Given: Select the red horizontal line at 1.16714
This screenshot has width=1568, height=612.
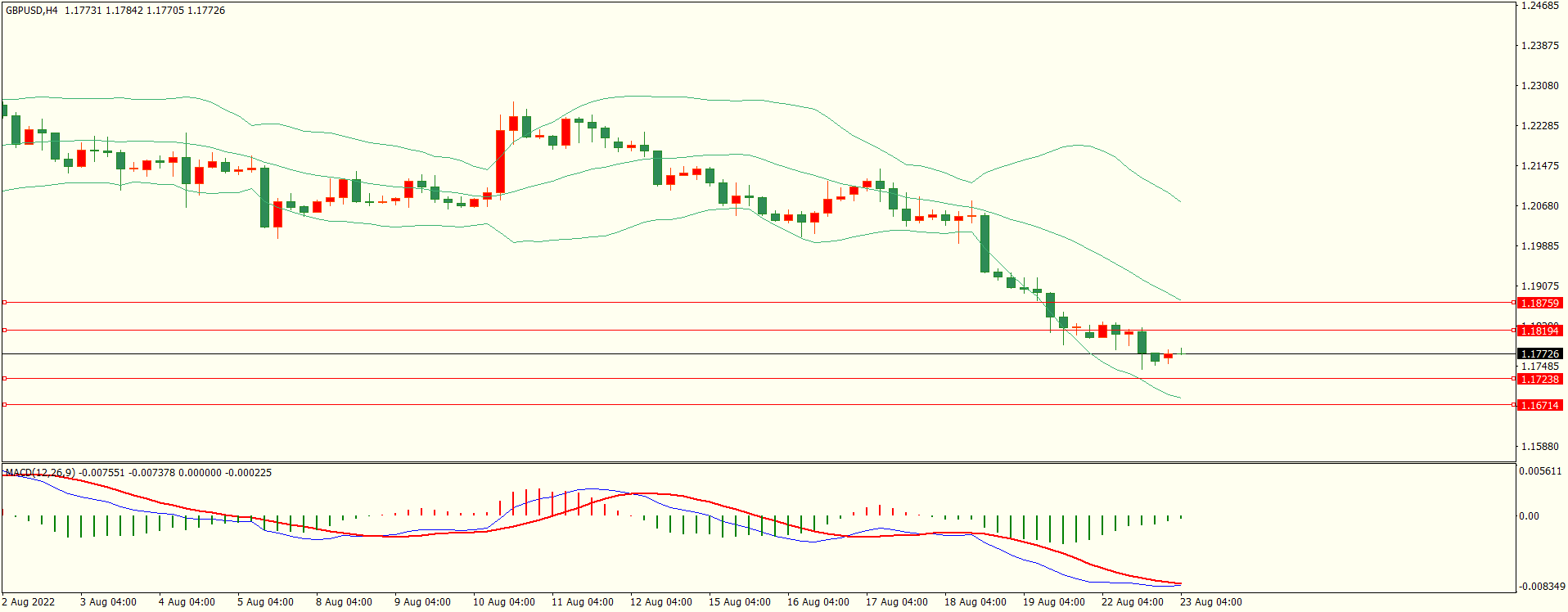Looking at the screenshot, I should click(759, 405).
